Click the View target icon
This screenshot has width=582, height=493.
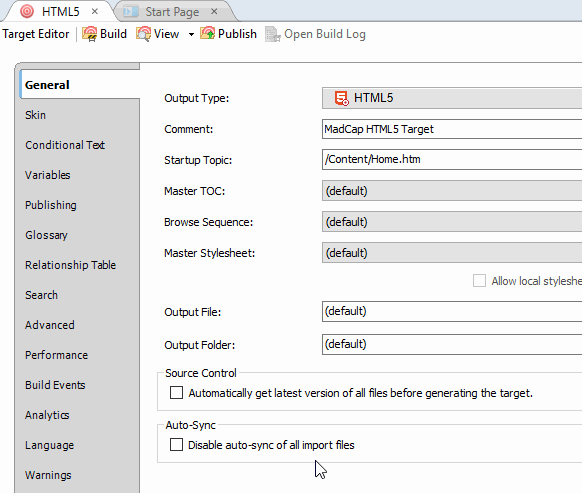pyautogui.click(x=143, y=34)
